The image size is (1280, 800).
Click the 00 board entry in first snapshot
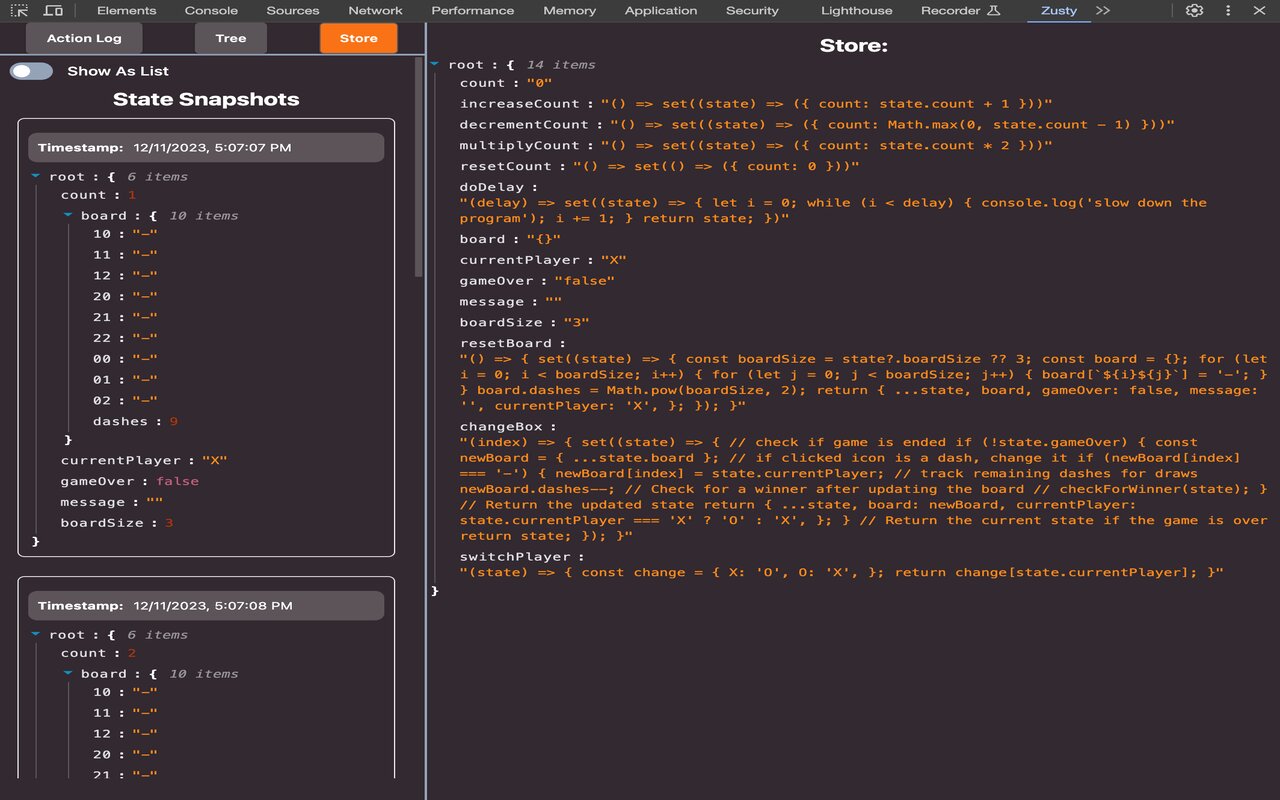coord(125,358)
